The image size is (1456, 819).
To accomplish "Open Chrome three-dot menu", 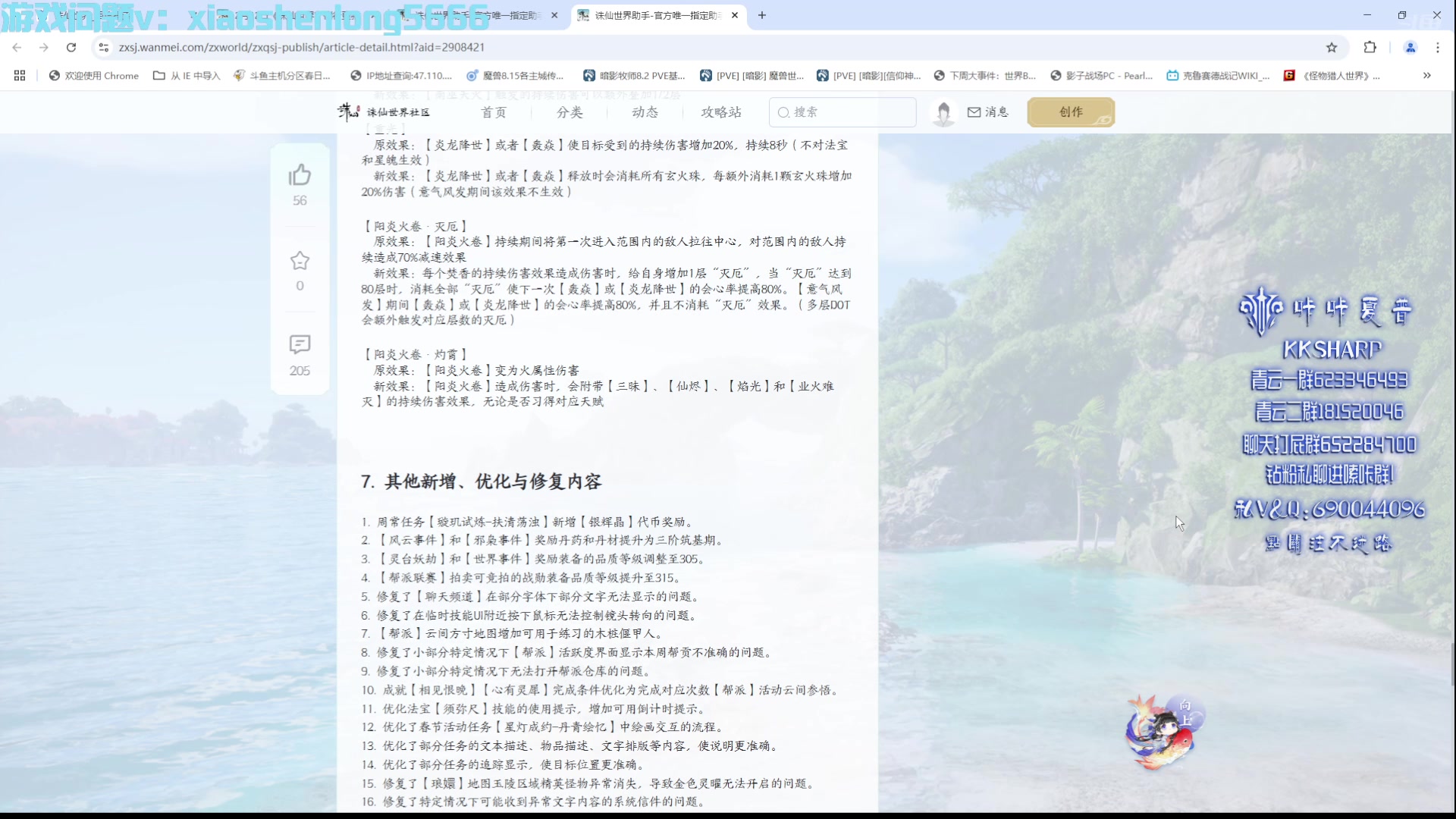I will tap(1438, 47).
